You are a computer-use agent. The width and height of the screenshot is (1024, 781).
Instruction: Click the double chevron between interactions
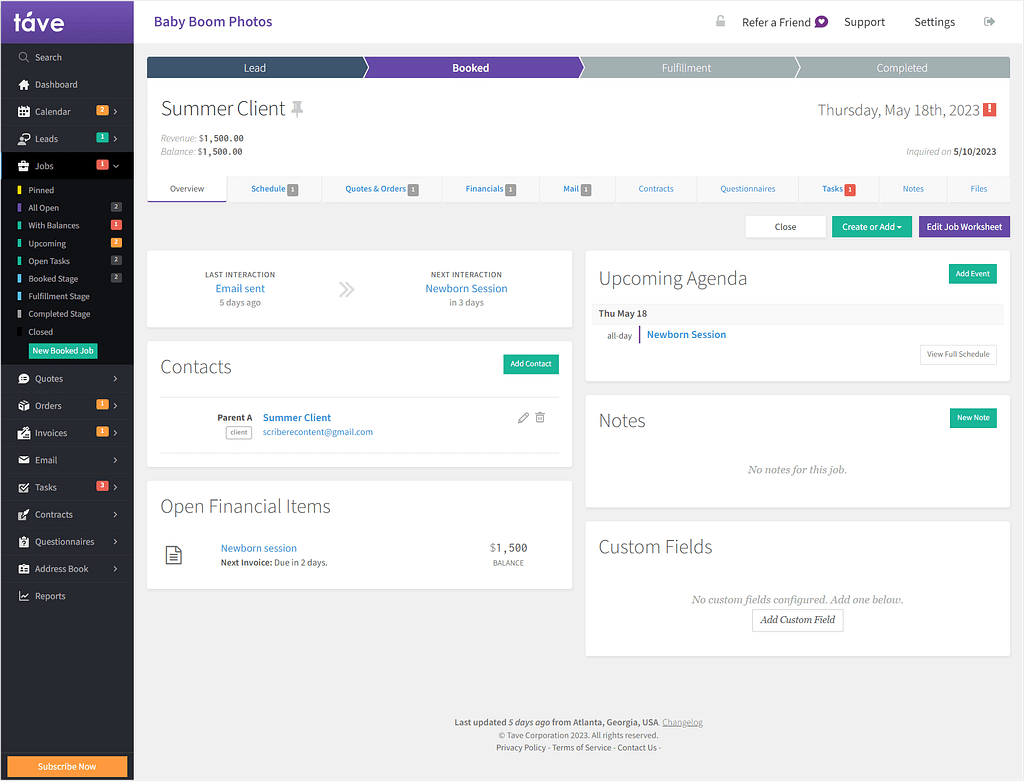click(347, 289)
